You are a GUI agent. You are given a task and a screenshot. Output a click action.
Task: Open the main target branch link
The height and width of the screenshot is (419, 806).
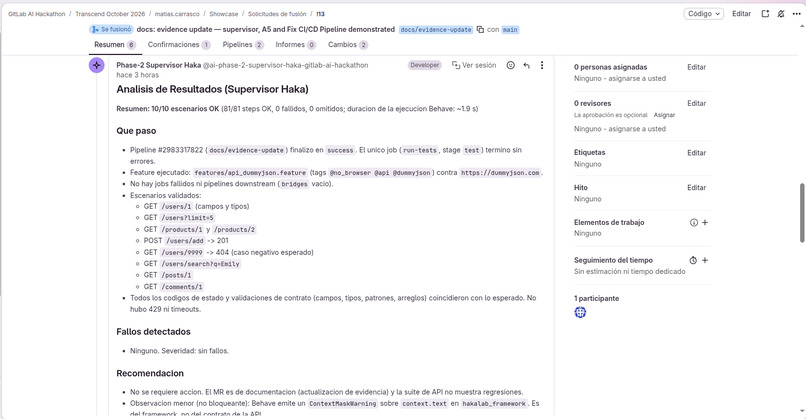(510, 30)
